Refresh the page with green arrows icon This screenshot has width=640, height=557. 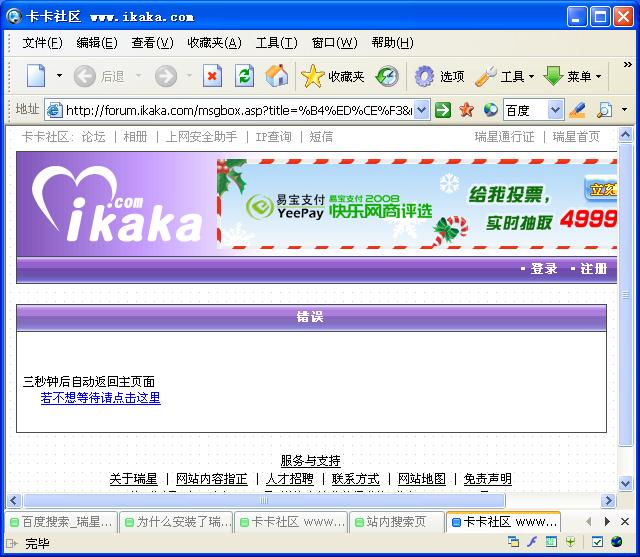click(244, 76)
